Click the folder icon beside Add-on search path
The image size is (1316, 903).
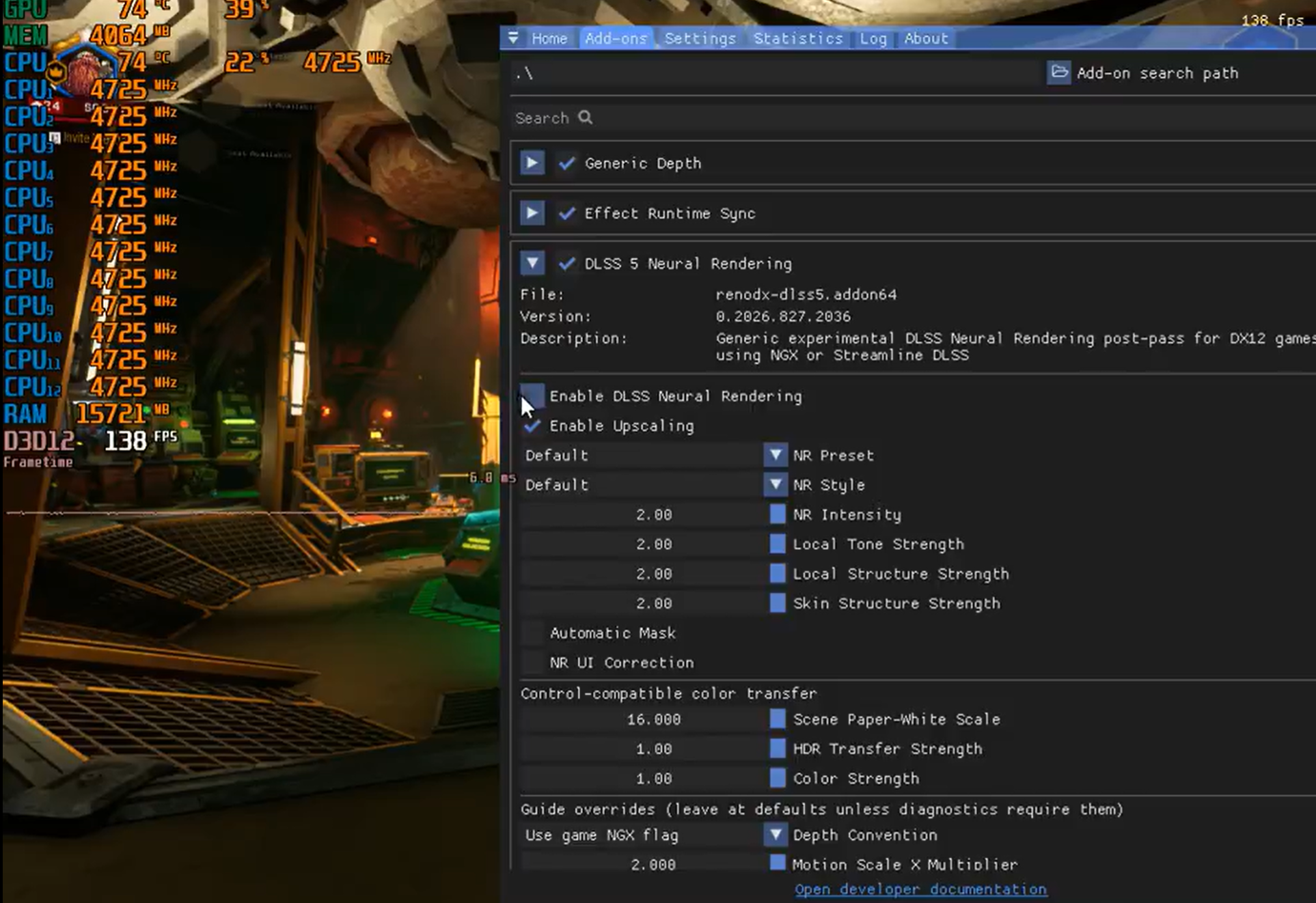pos(1058,72)
